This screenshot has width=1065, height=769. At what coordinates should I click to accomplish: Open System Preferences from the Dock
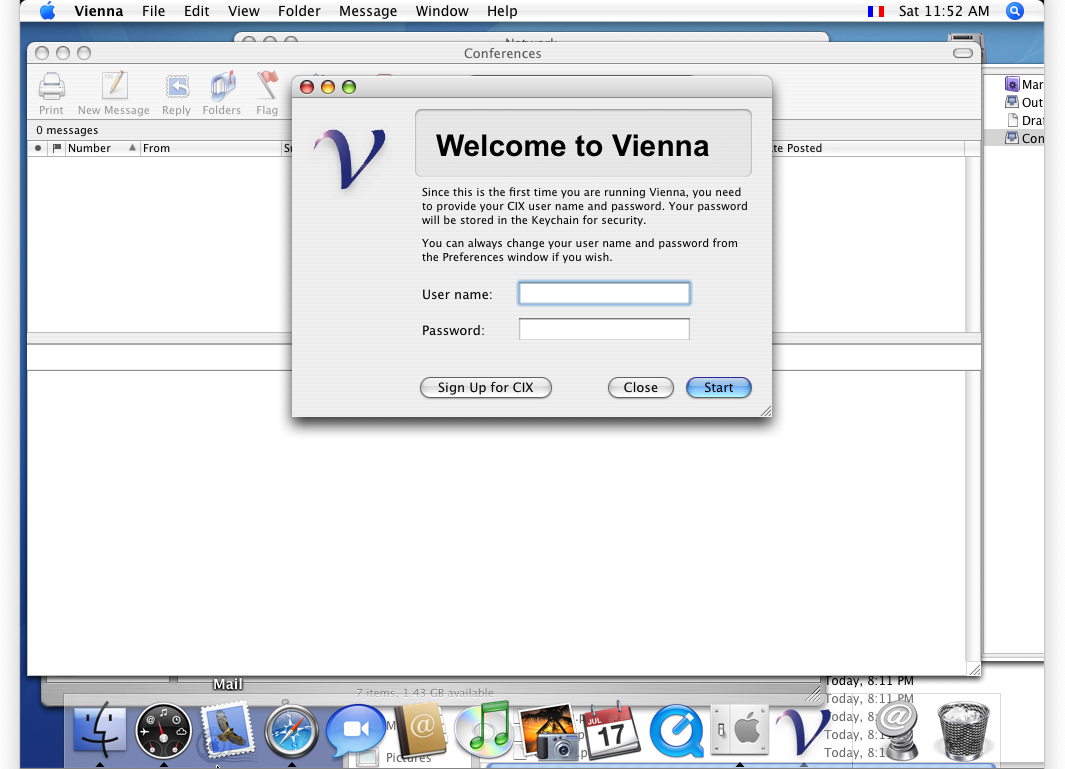click(740, 730)
